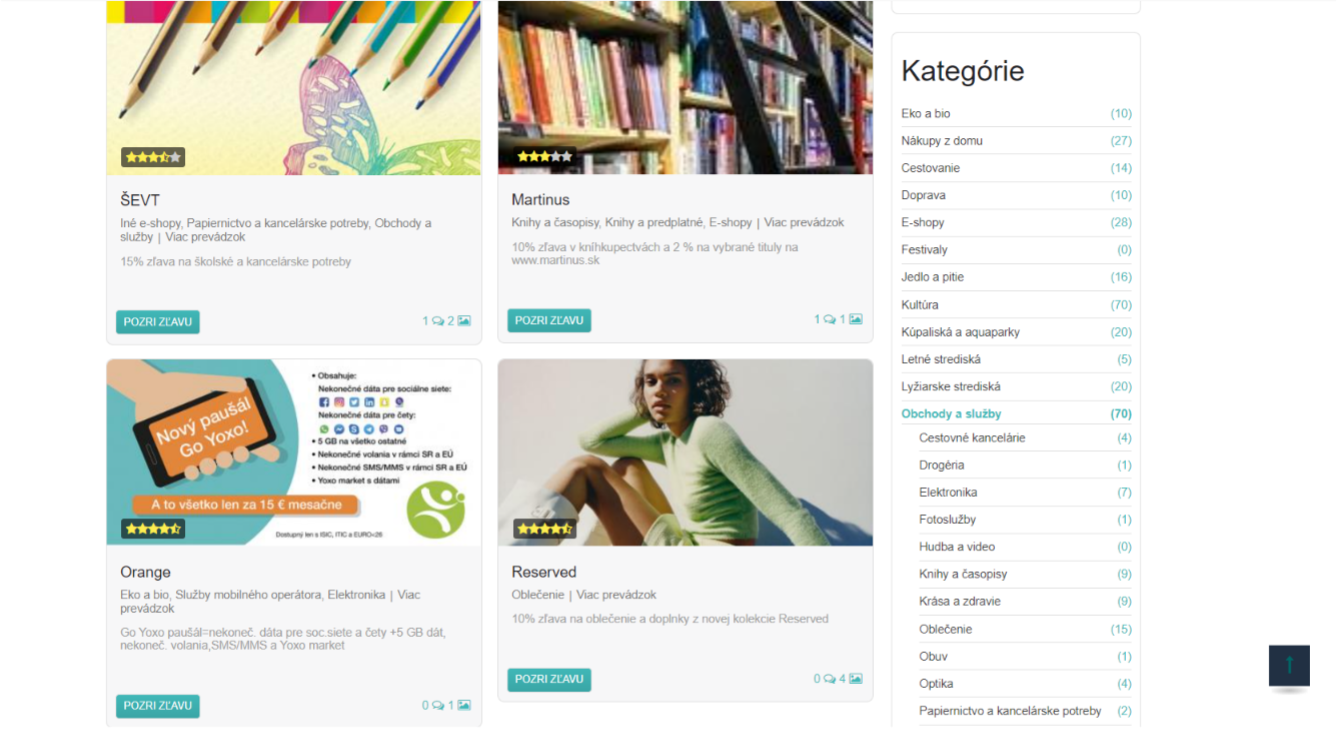Click POZRI ZĽAVU button for Martinus
This screenshot has width=1341, height=730.
[549, 320]
